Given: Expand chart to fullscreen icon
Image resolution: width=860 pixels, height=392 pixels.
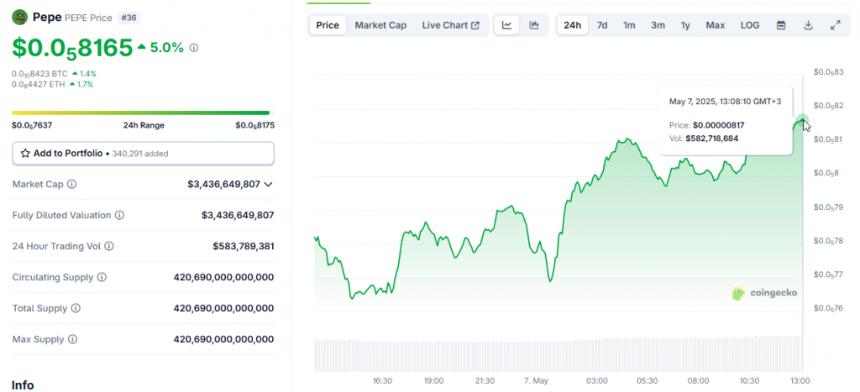Looking at the screenshot, I should (x=835, y=25).
